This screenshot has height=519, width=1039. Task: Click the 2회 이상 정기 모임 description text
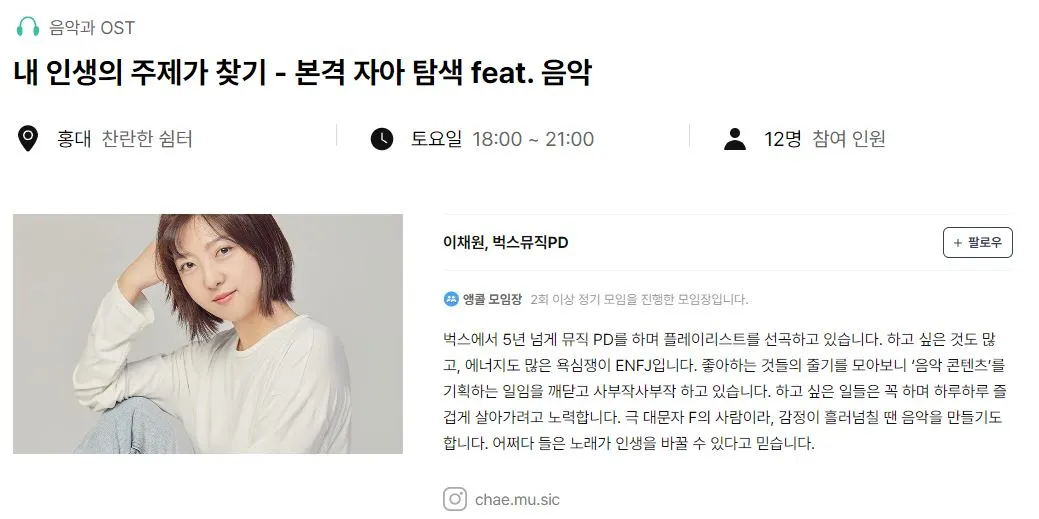click(x=639, y=300)
